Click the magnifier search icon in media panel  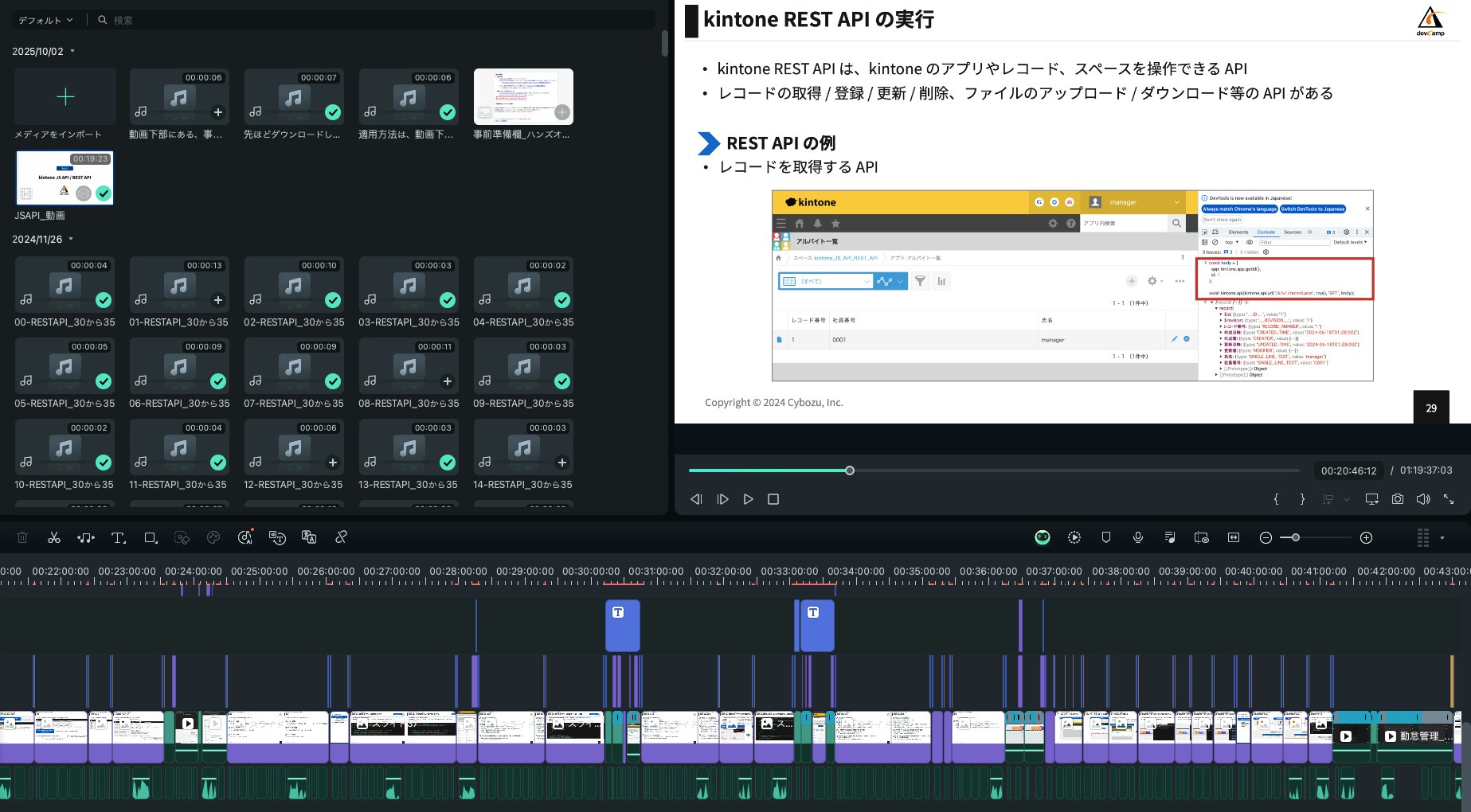(103, 20)
